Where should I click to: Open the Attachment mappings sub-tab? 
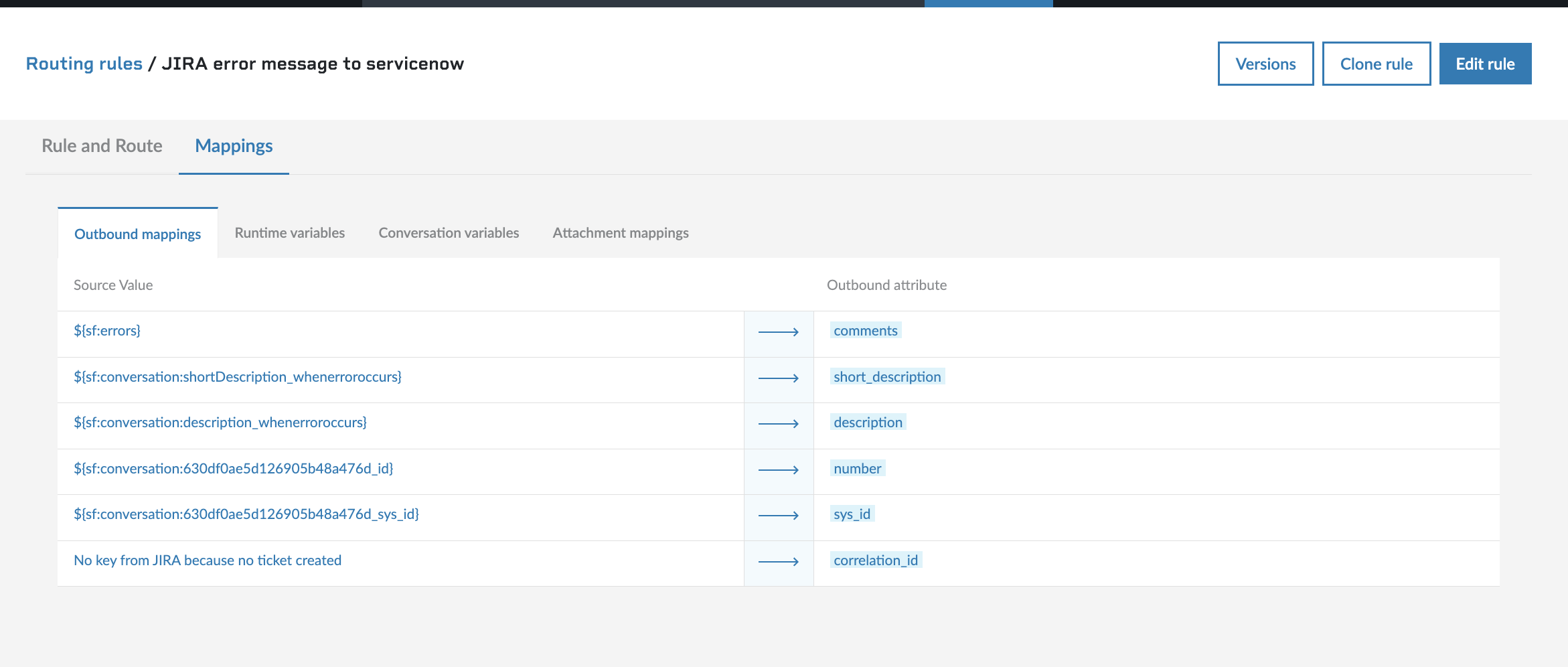(621, 233)
